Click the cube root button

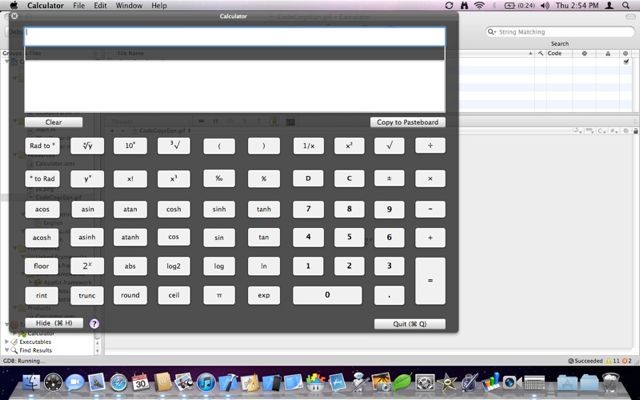[x=173, y=146]
